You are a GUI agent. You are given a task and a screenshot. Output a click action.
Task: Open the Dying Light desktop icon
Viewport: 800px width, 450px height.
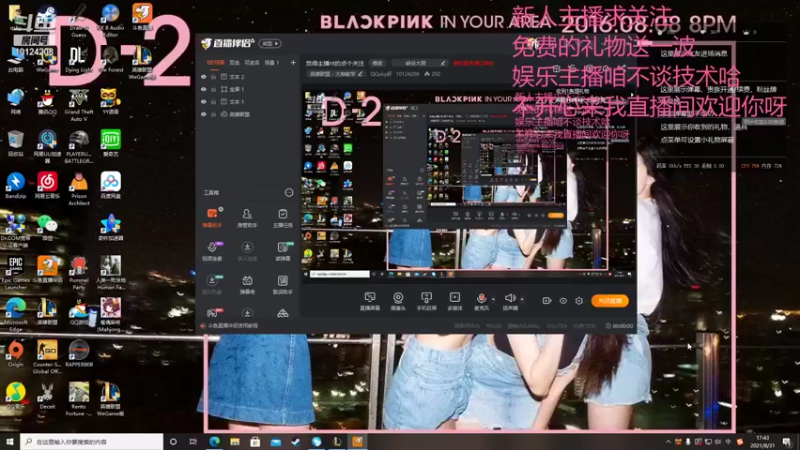pyautogui.click(x=79, y=59)
